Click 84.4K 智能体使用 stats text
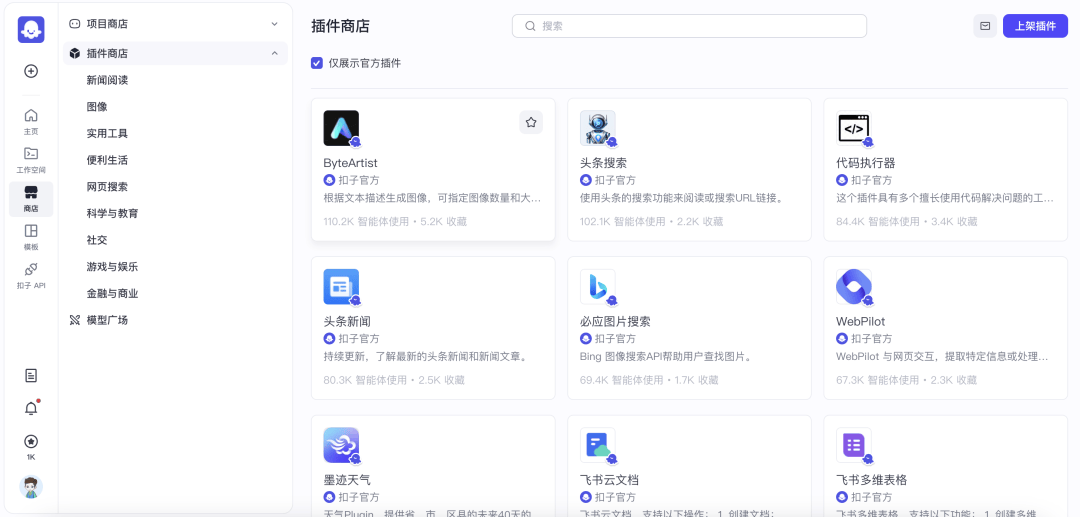This screenshot has width=1080, height=517. [x=878, y=222]
